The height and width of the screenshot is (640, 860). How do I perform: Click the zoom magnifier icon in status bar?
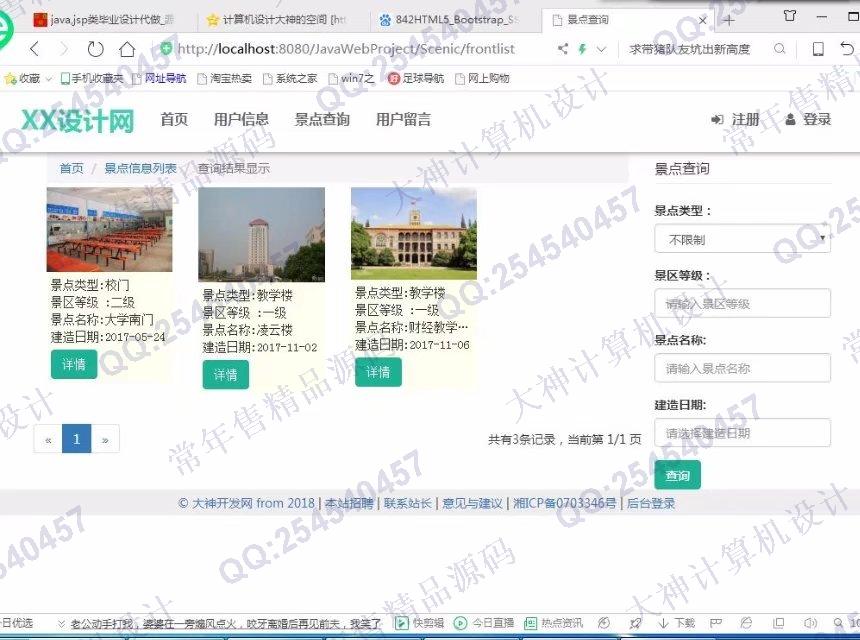tap(838, 623)
